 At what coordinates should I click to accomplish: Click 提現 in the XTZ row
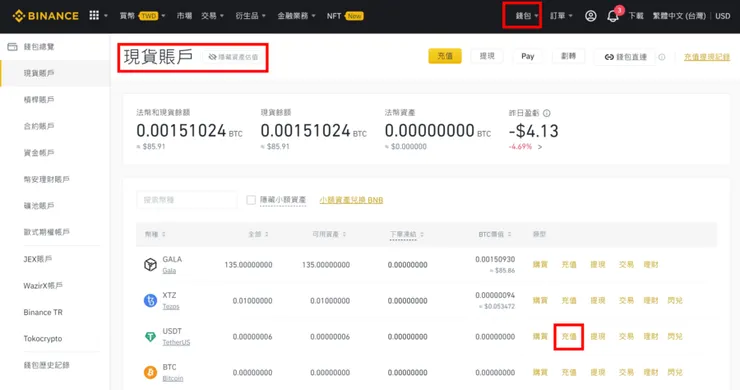(x=597, y=300)
